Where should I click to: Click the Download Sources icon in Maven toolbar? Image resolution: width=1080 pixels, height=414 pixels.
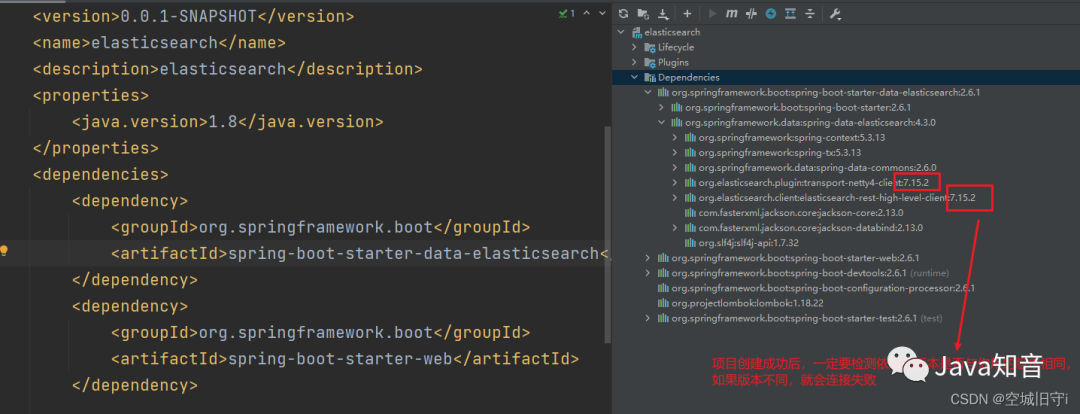click(663, 14)
